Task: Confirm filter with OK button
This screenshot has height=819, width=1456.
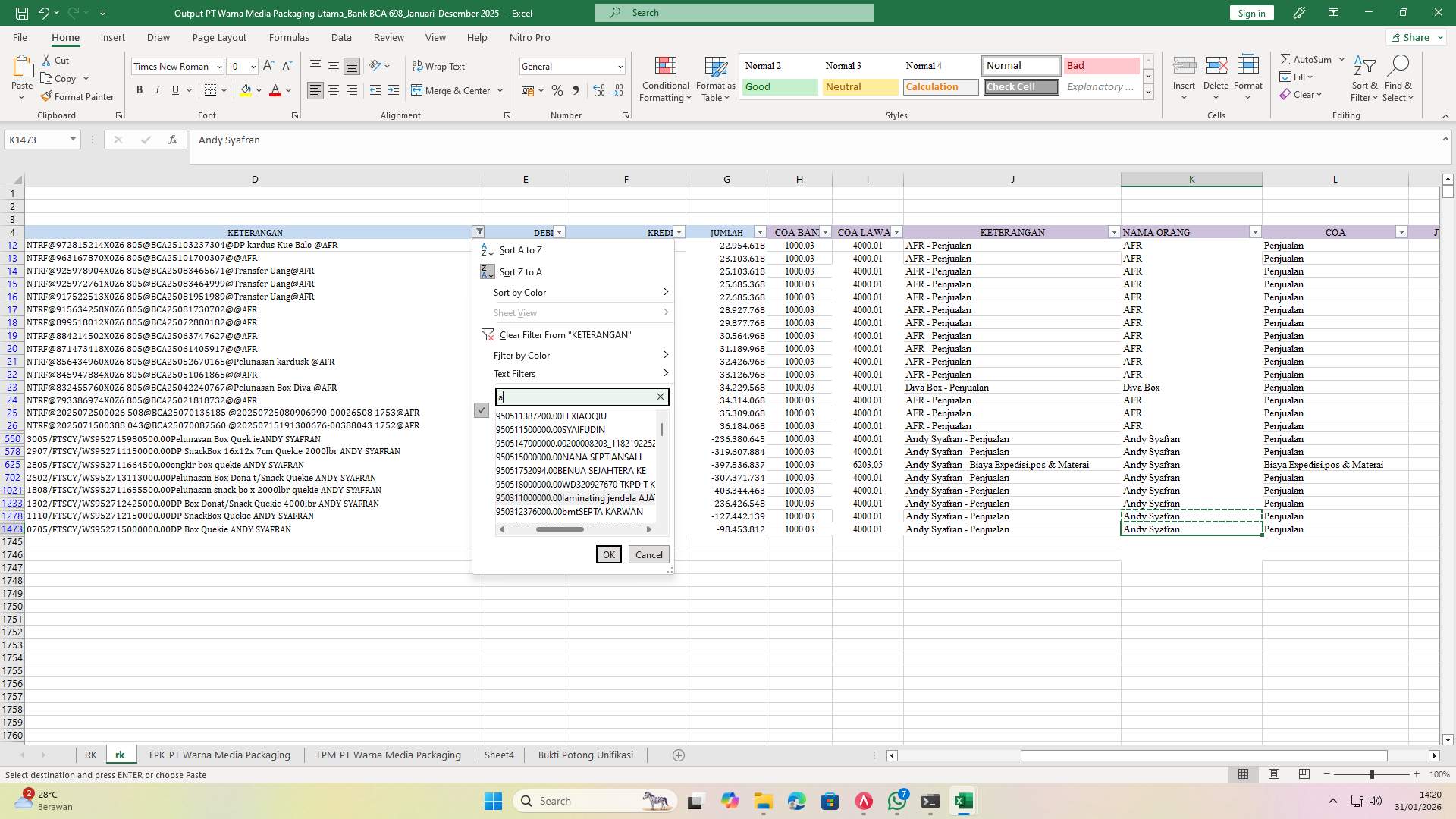Action: (608, 554)
